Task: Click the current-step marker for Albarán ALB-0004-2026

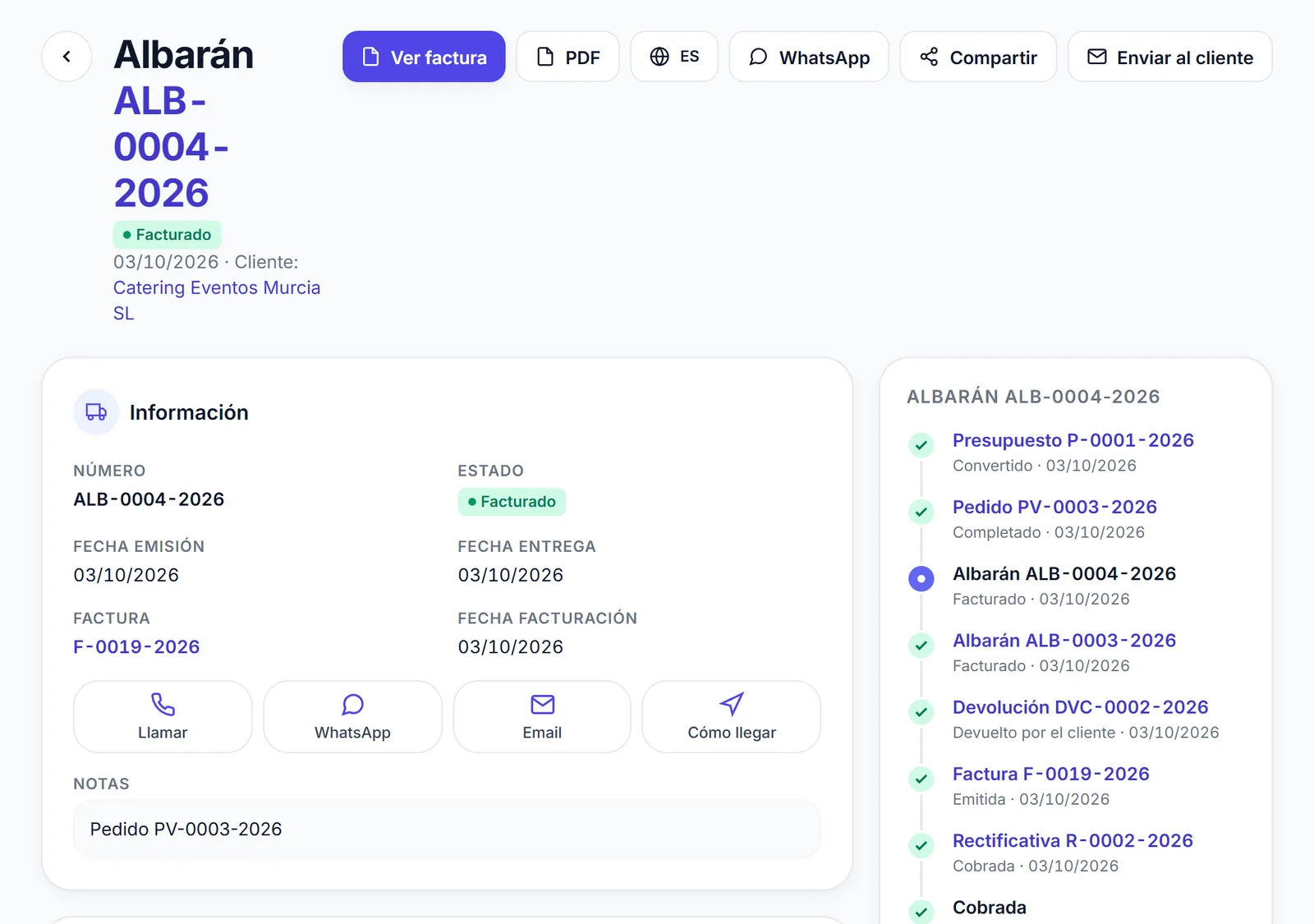Action: point(921,579)
